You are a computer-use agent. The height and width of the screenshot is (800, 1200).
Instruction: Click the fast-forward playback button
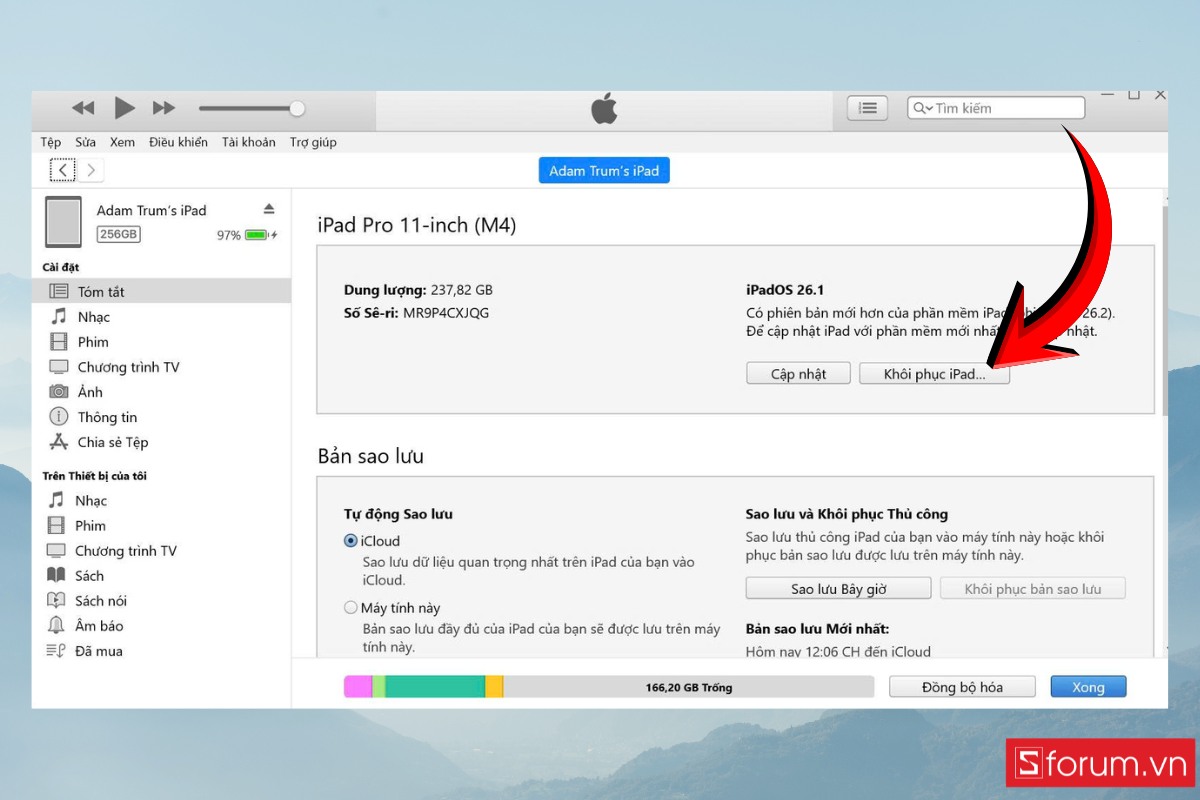tap(164, 108)
